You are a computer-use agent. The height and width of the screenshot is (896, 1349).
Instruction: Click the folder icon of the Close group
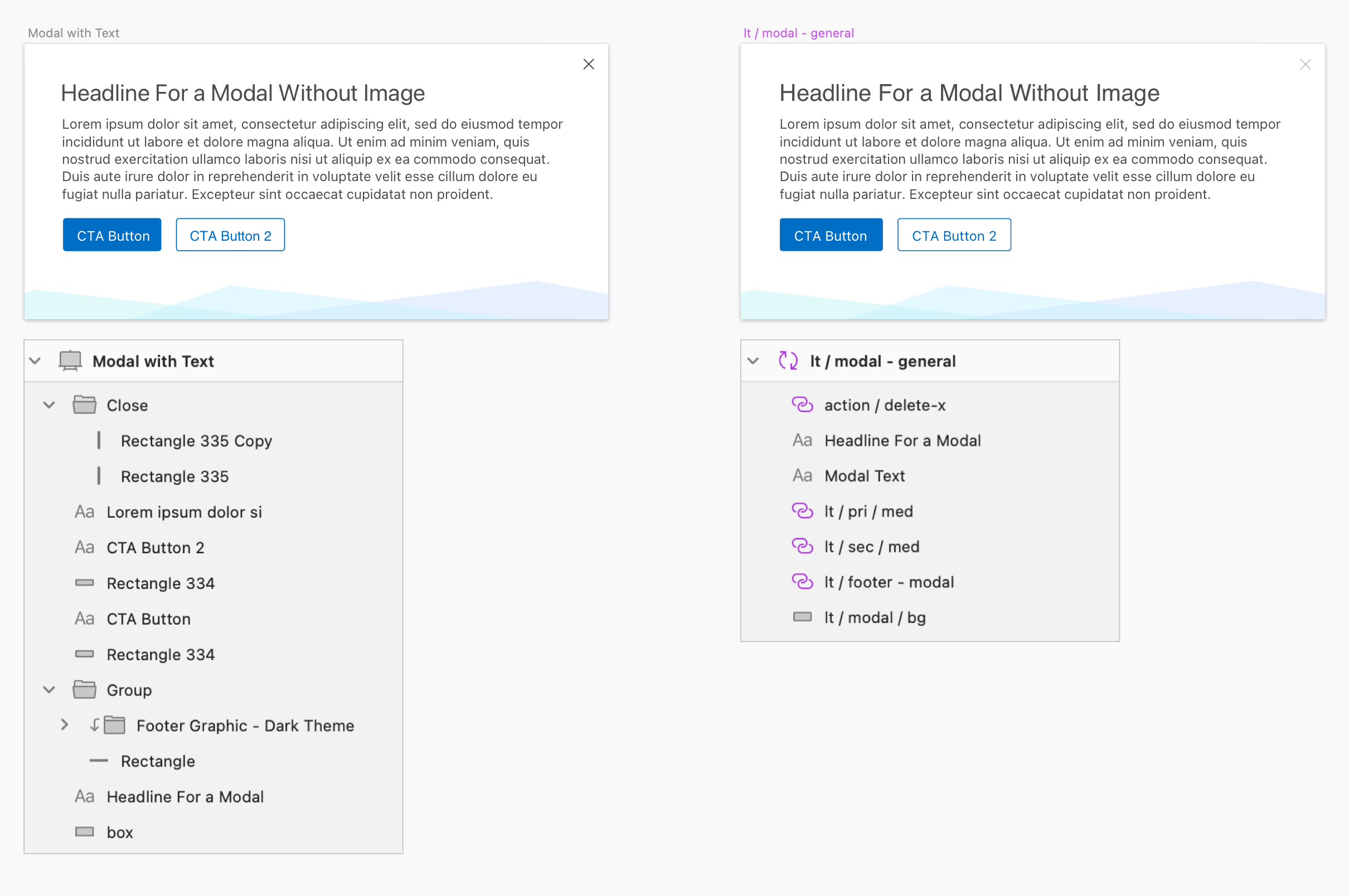(x=85, y=405)
